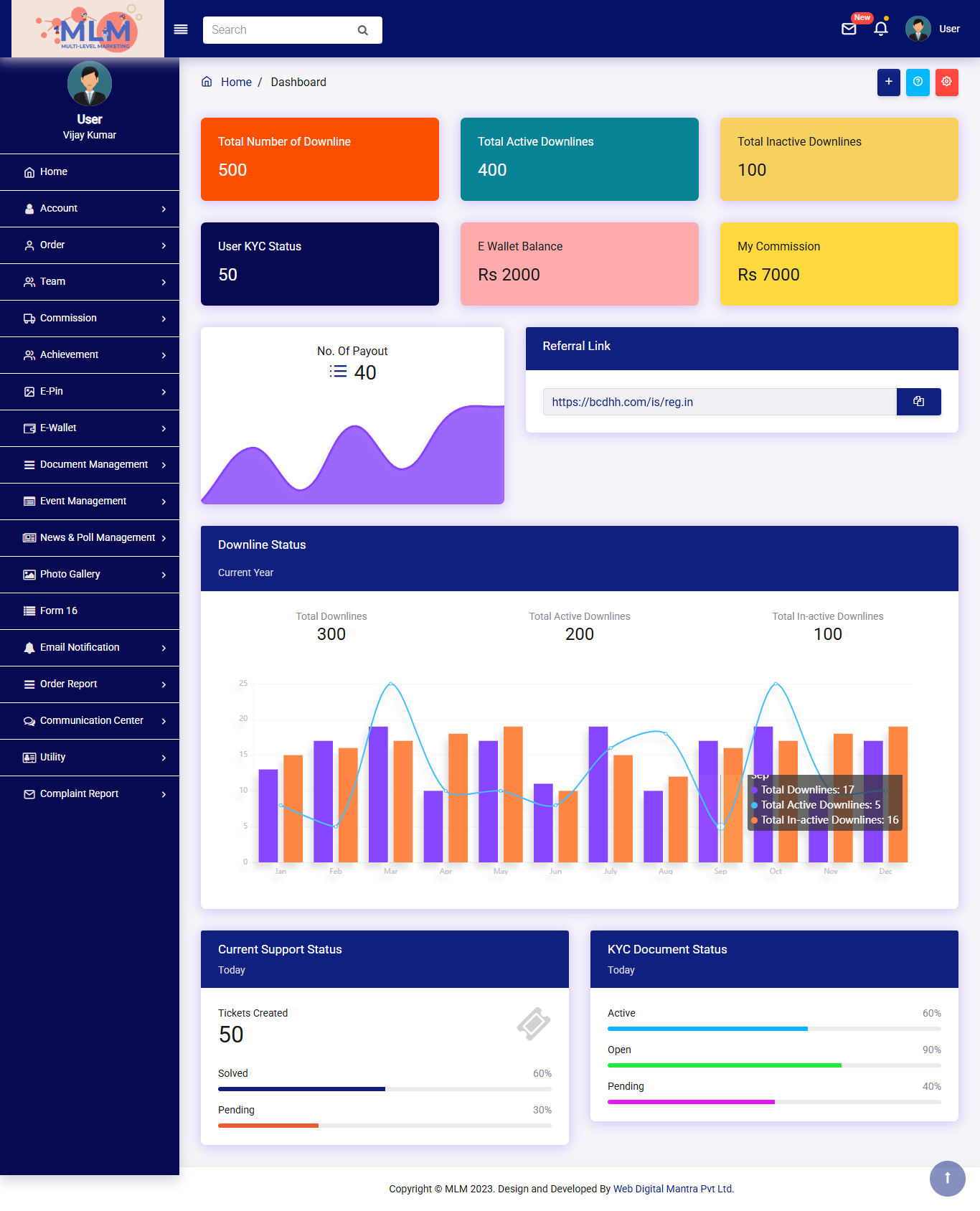Expand the Communication Center menu

pyautogui.click(x=90, y=721)
